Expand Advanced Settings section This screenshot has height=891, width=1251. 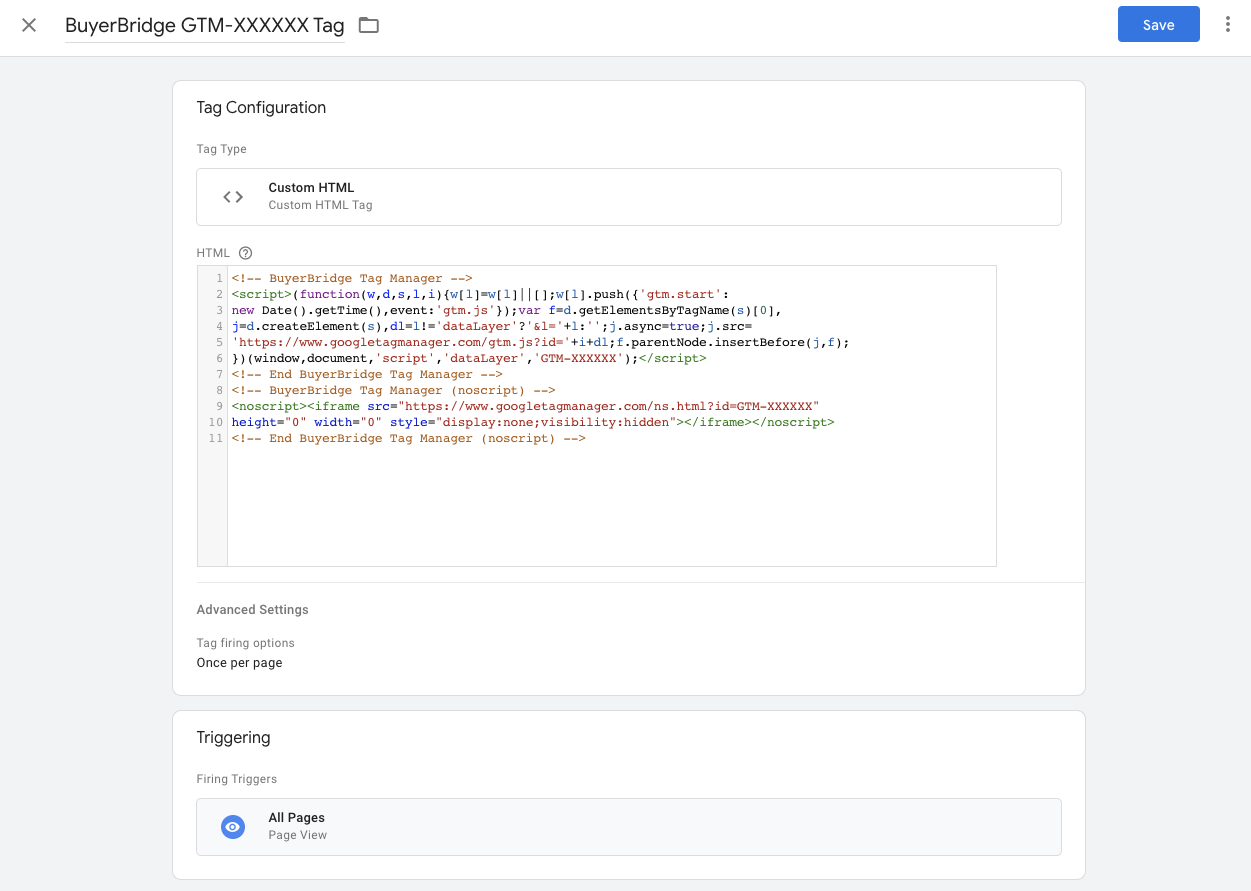click(252, 609)
